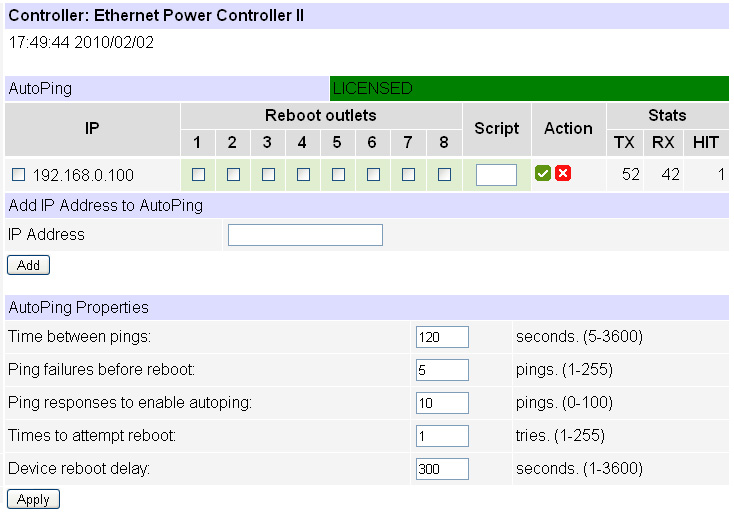734x512 pixels.
Task: Click Times to attempt reboot field
Action: (442, 436)
